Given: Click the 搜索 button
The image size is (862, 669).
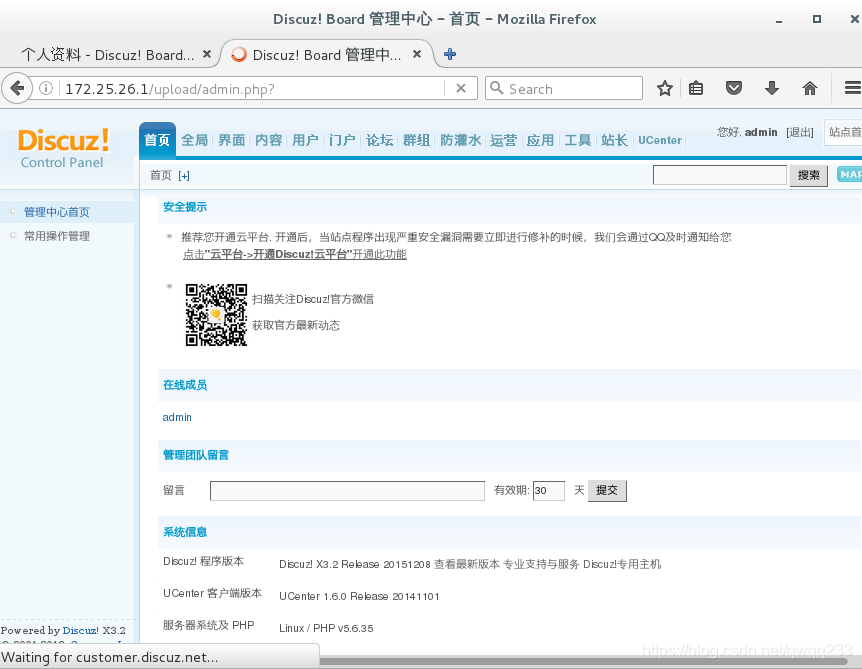Looking at the screenshot, I should [809, 175].
